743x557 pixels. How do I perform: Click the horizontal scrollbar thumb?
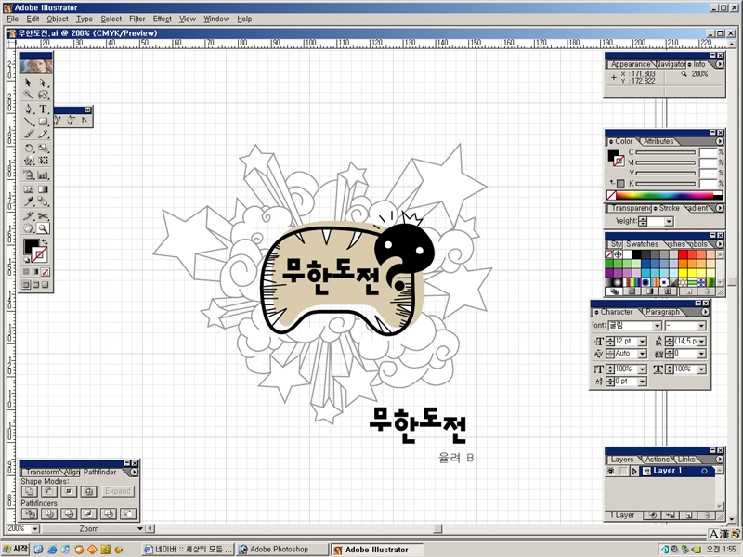point(438,529)
